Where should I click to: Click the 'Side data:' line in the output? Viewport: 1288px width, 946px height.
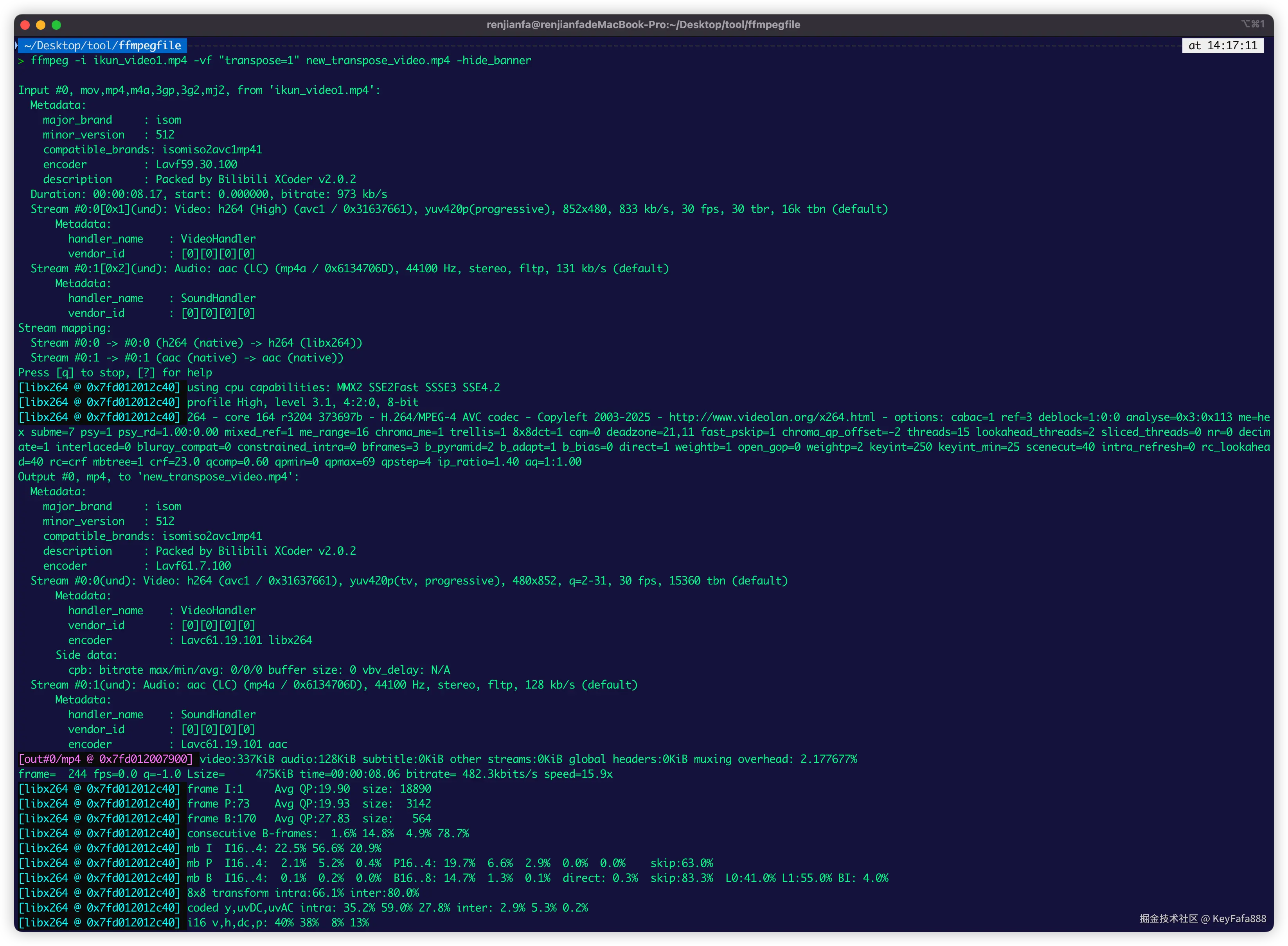(x=86, y=655)
